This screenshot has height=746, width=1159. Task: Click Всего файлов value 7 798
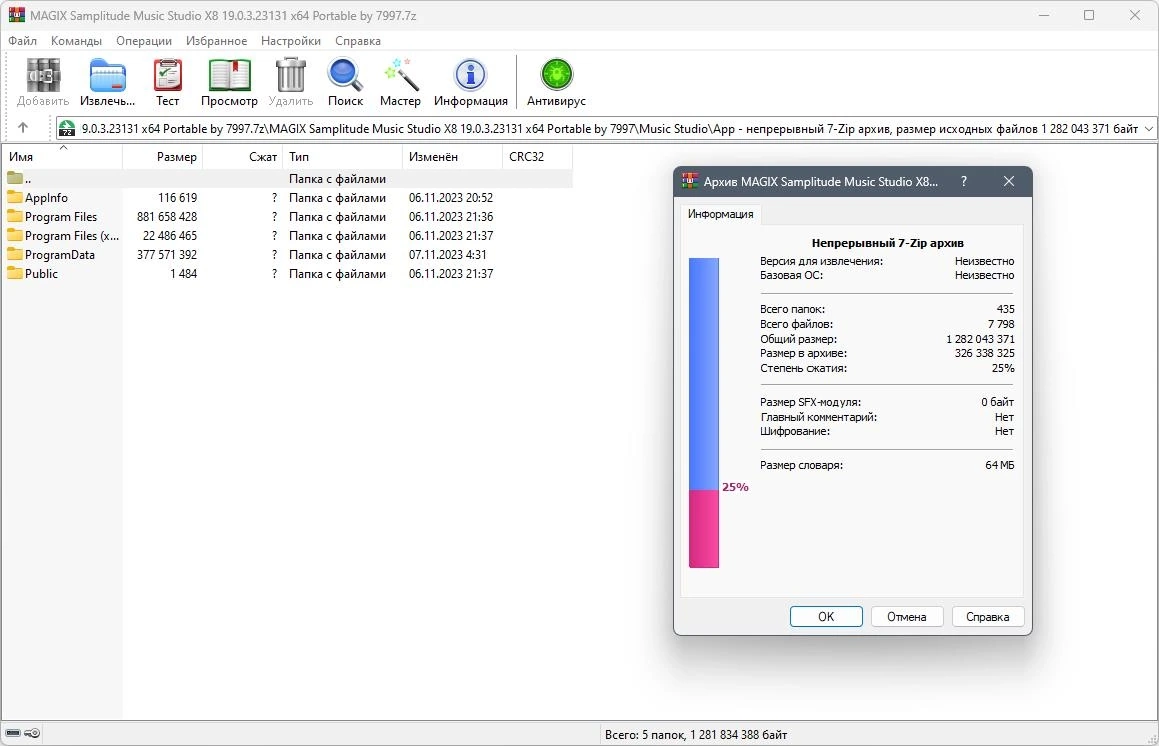pos(1001,324)
